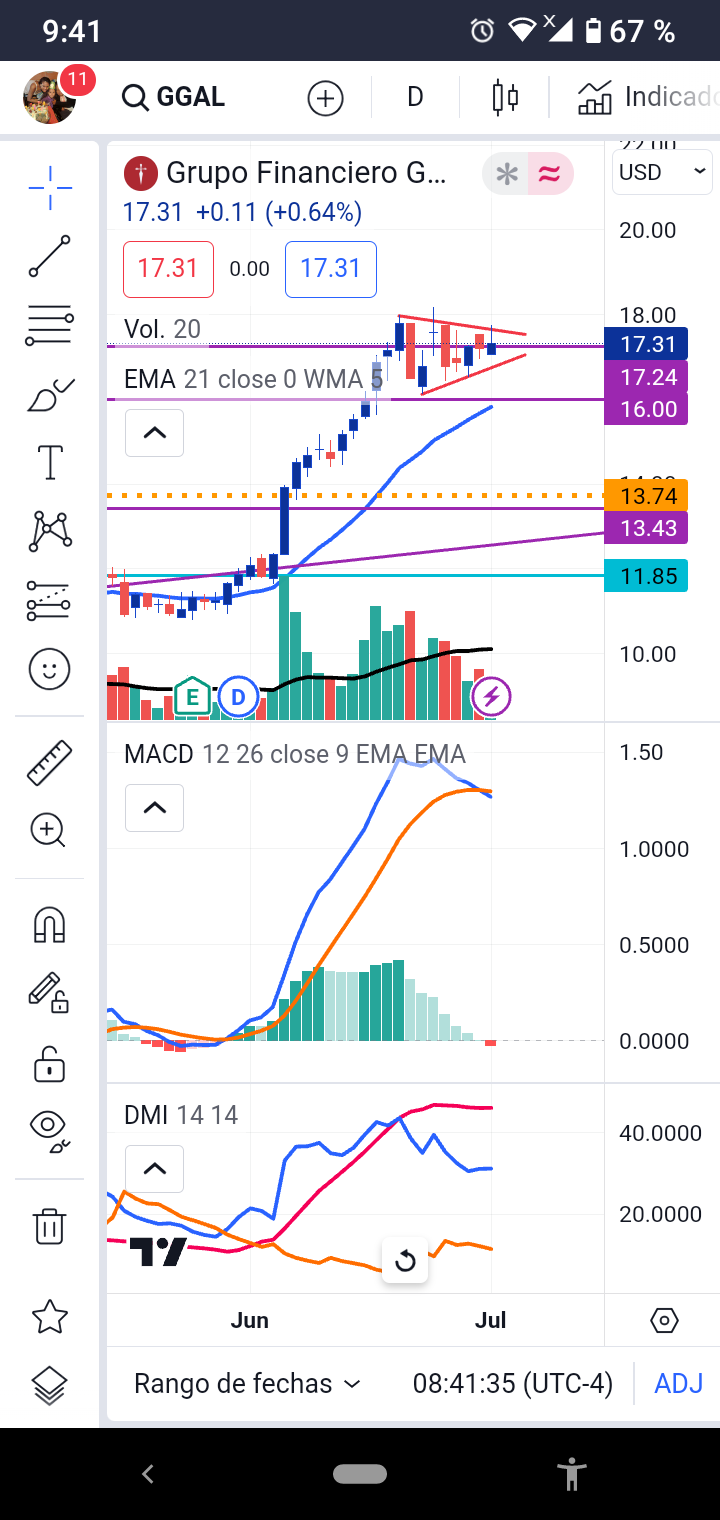Image resolution: width=720 pixels, height=1520 pixels.
Task: Select the EMA 21 close indicator title
Action: (x=253, y=379)
